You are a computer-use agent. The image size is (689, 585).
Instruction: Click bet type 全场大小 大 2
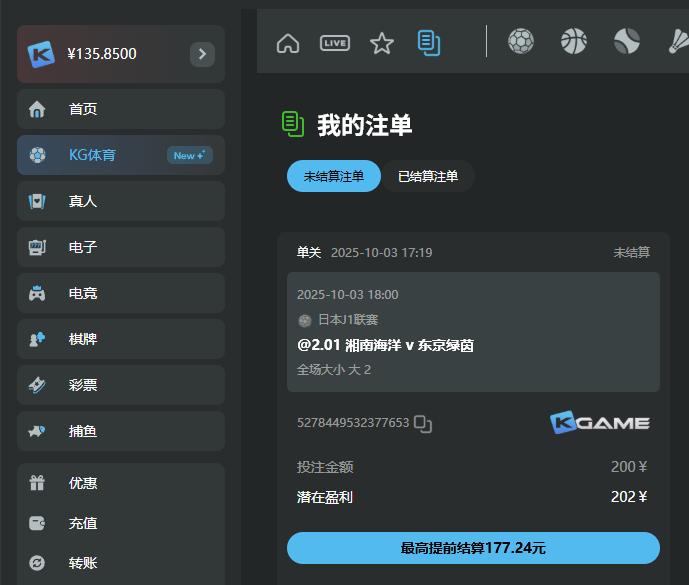coord(334,370)
